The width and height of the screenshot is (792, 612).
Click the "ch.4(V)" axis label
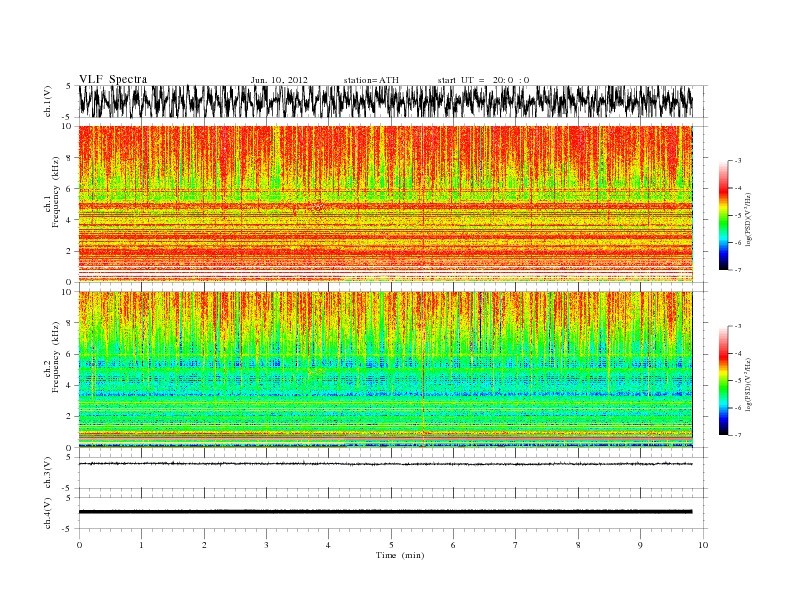(48, 513)
